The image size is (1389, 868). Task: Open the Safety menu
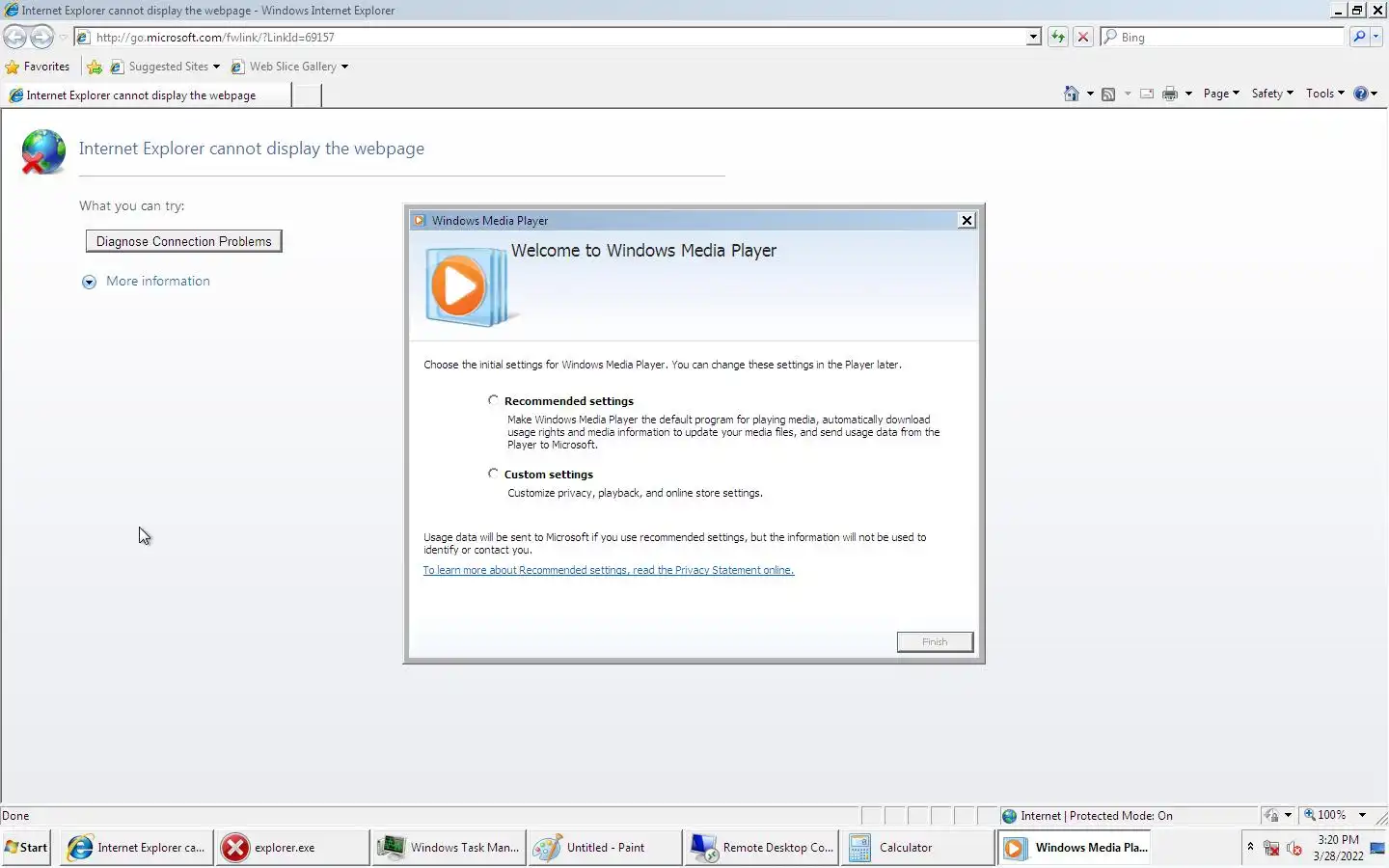pos(1272,94)
